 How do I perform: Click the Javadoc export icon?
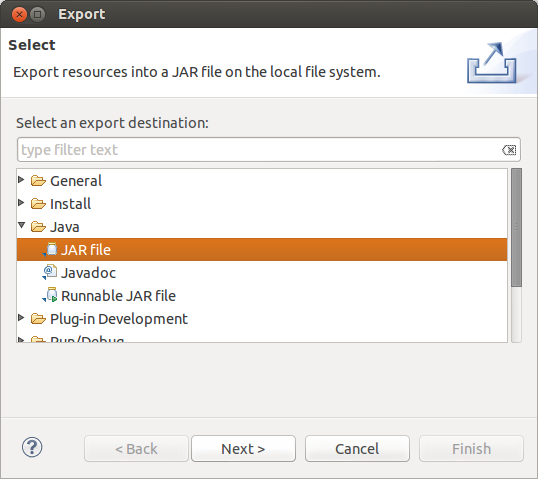[50, 272]
